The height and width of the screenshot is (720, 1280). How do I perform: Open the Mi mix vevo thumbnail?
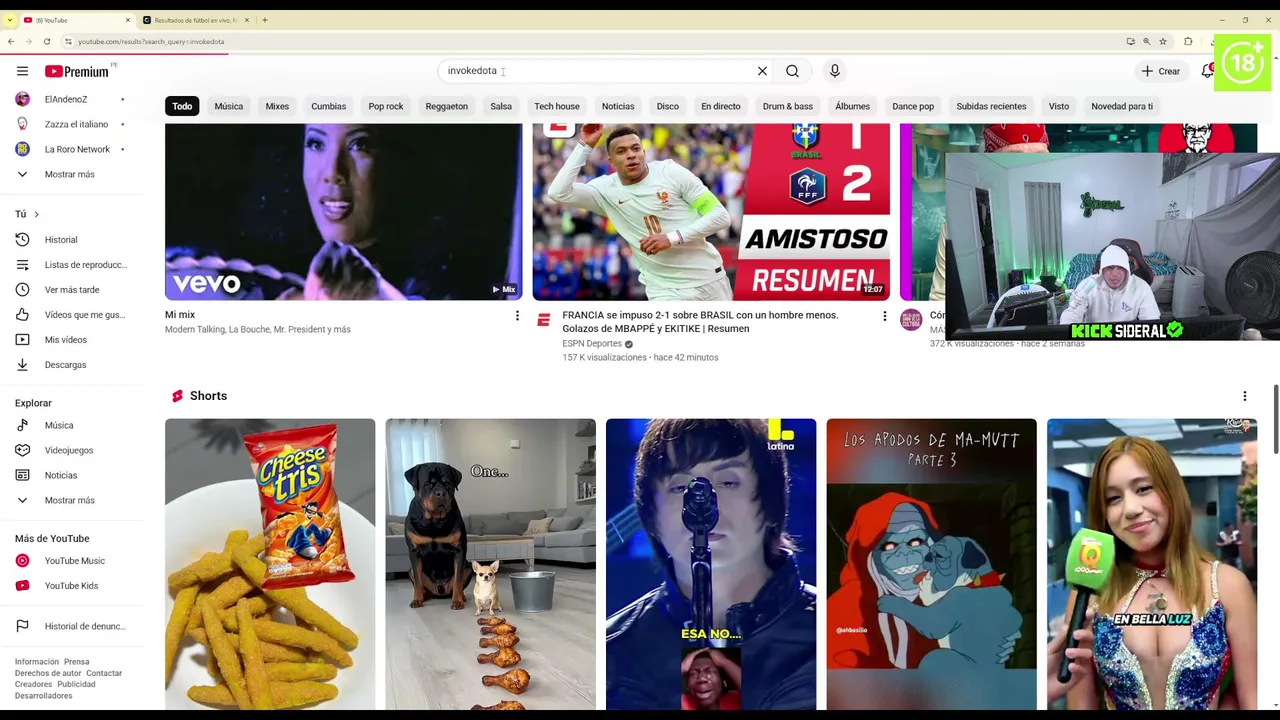tap(343, 212)
